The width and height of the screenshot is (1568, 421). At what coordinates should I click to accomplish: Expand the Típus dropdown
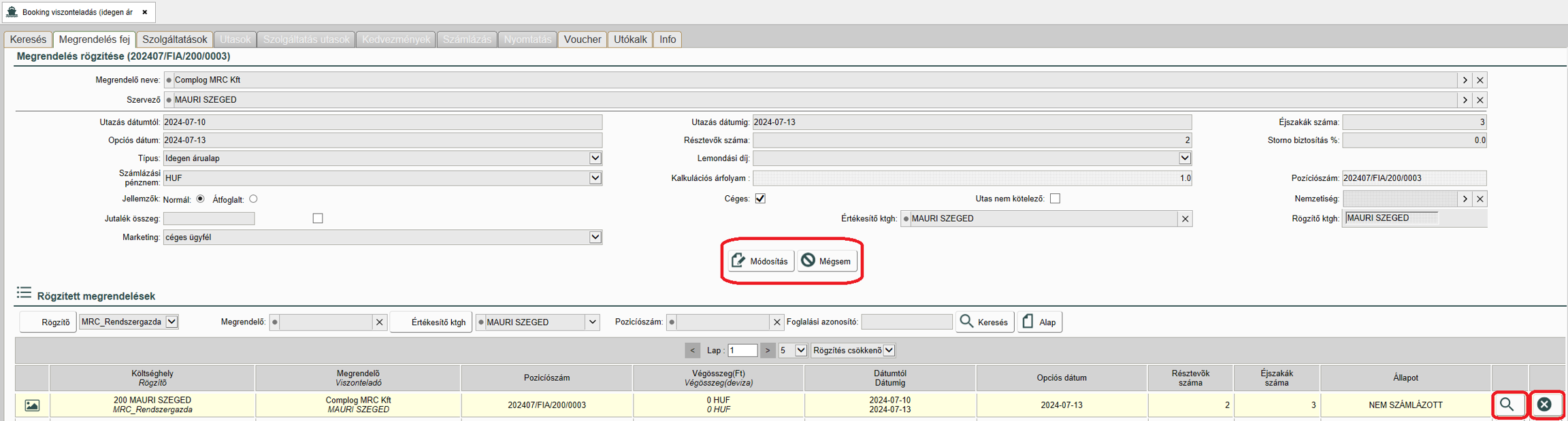coord(595,158)
